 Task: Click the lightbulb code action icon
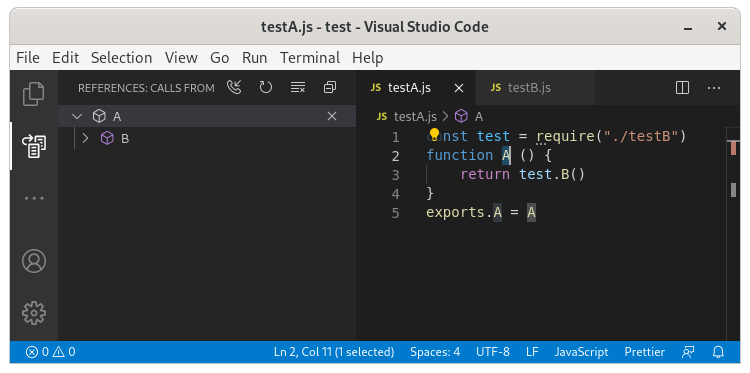(434, 134)
